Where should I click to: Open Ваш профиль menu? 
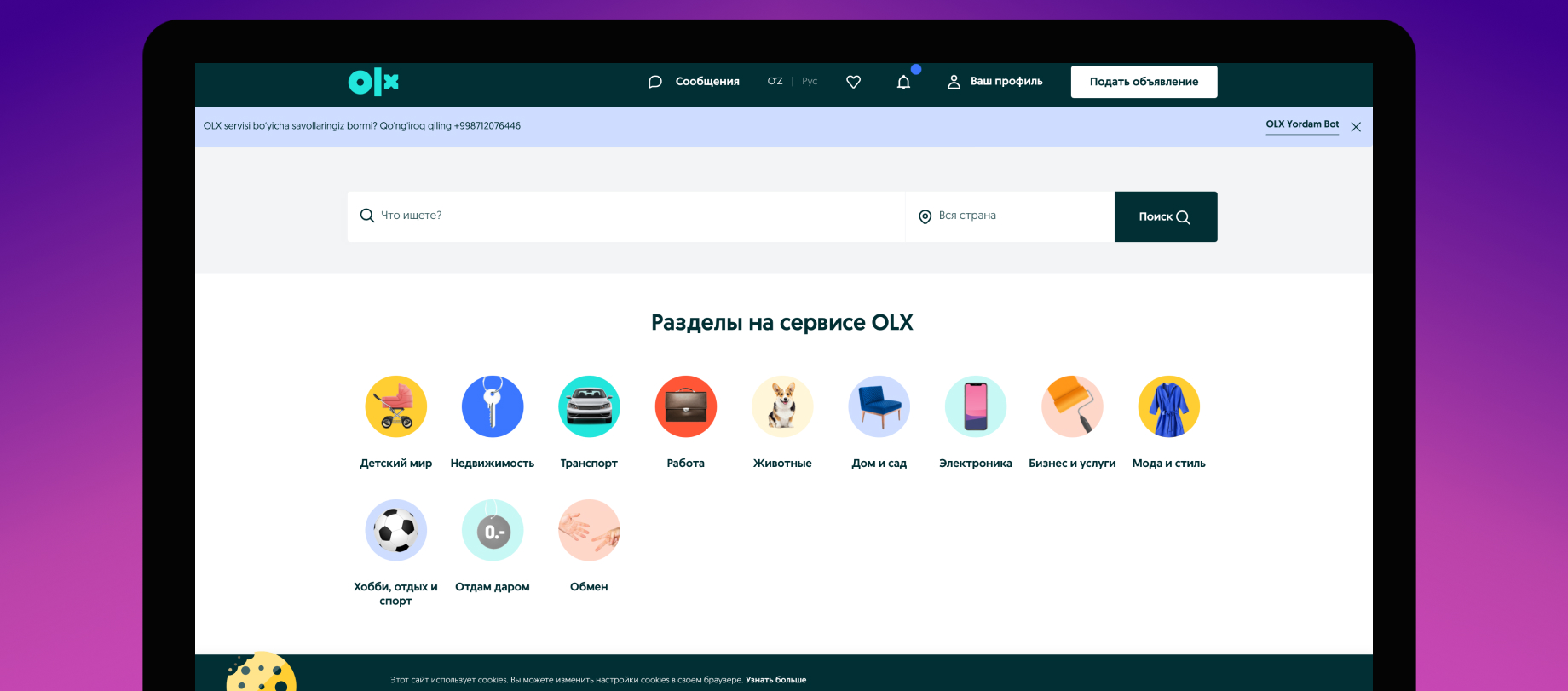(1006, 82)
